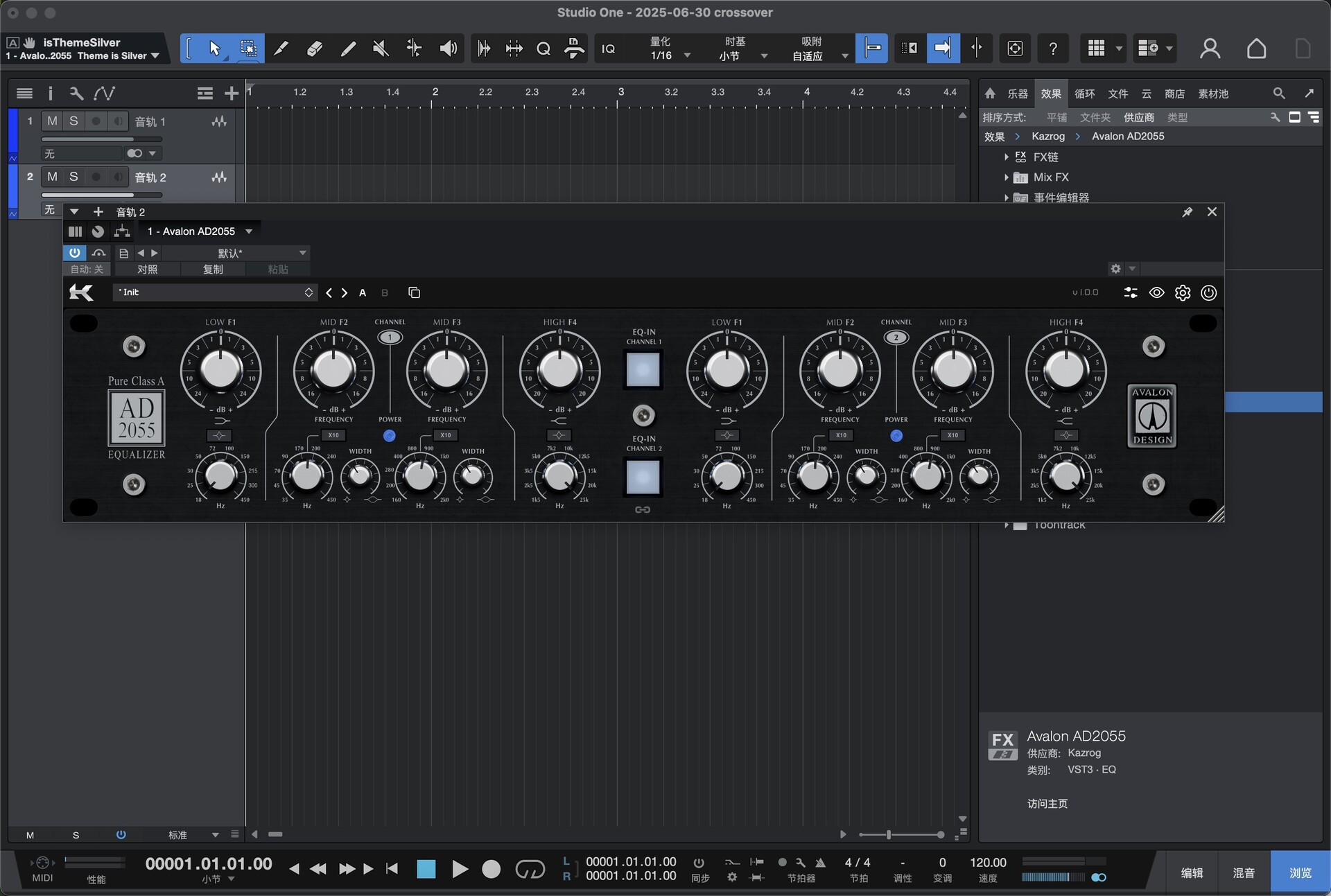Click tempo value 120.00

988,863
